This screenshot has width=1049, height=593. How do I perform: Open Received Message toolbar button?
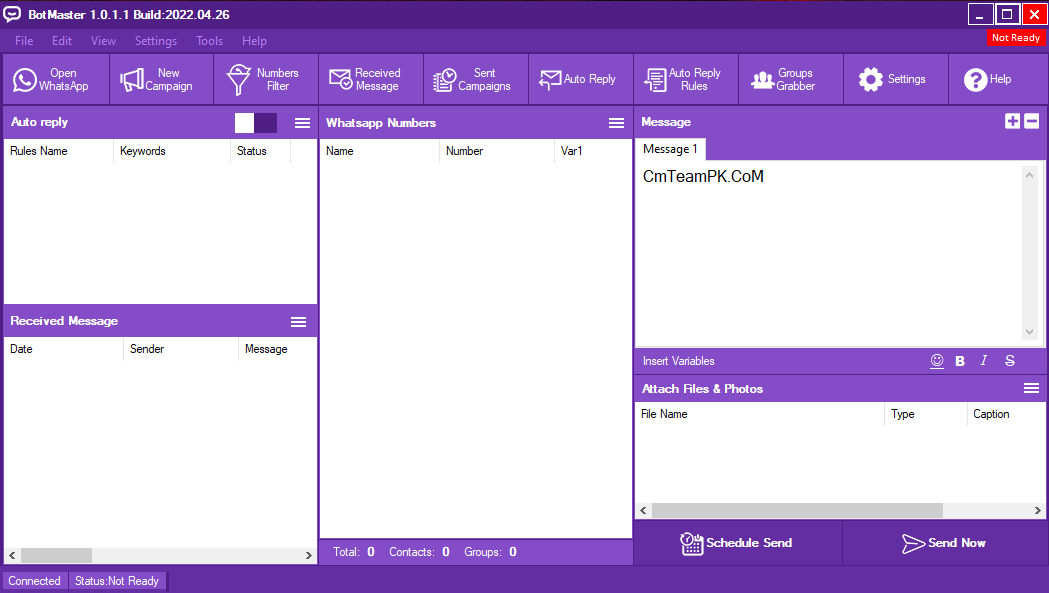coord(371,80)
